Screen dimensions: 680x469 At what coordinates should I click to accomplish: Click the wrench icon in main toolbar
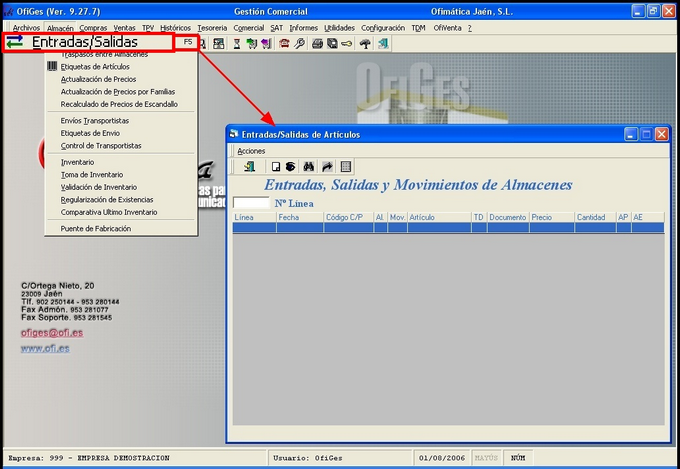(x=299, y=43)
